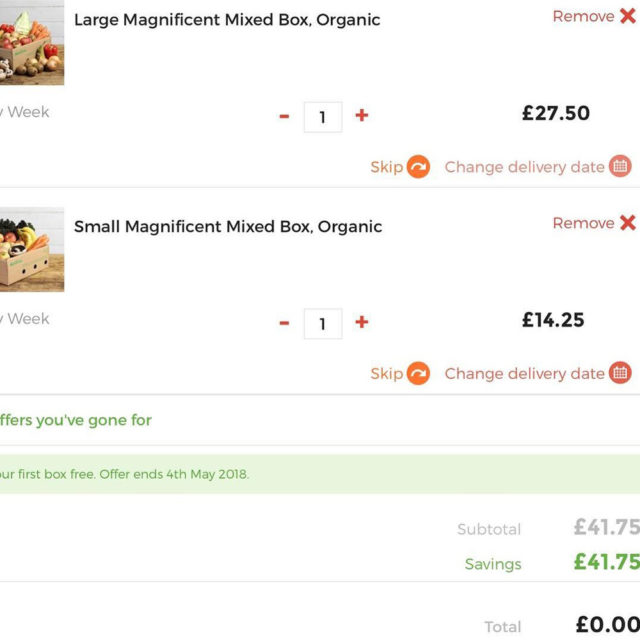Image resolution: width=640 pixels, height=640 pixels.
Task: Open the calendar icon for the Small box delivery
Action: coord(620,373)
